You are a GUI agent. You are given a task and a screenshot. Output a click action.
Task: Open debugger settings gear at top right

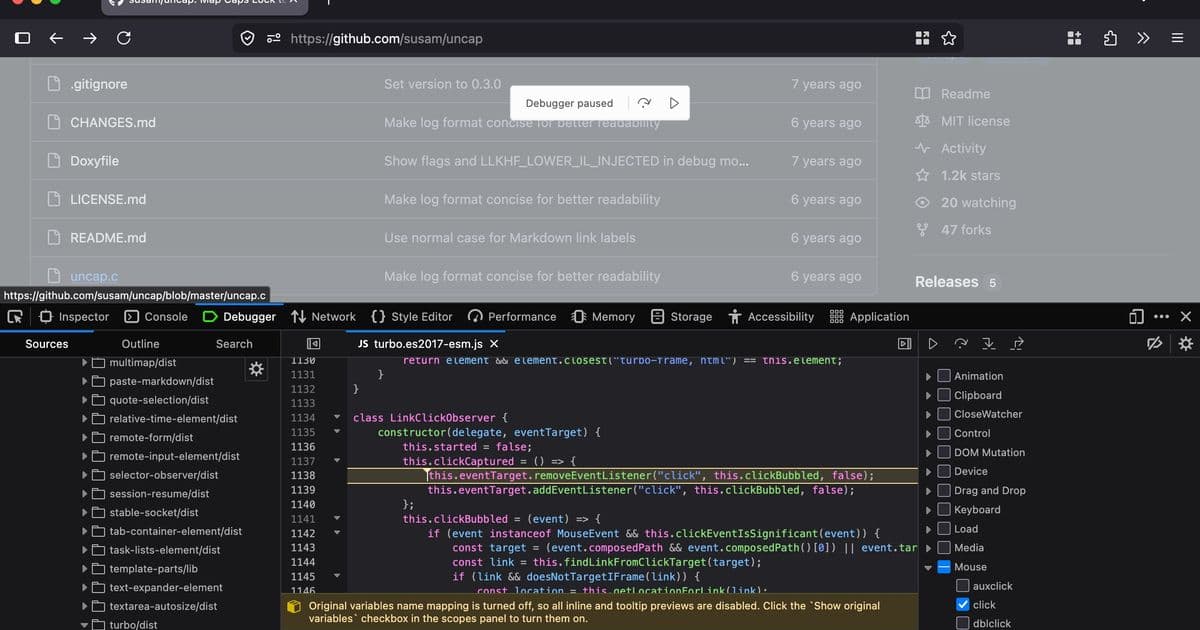coord(1186,344)
